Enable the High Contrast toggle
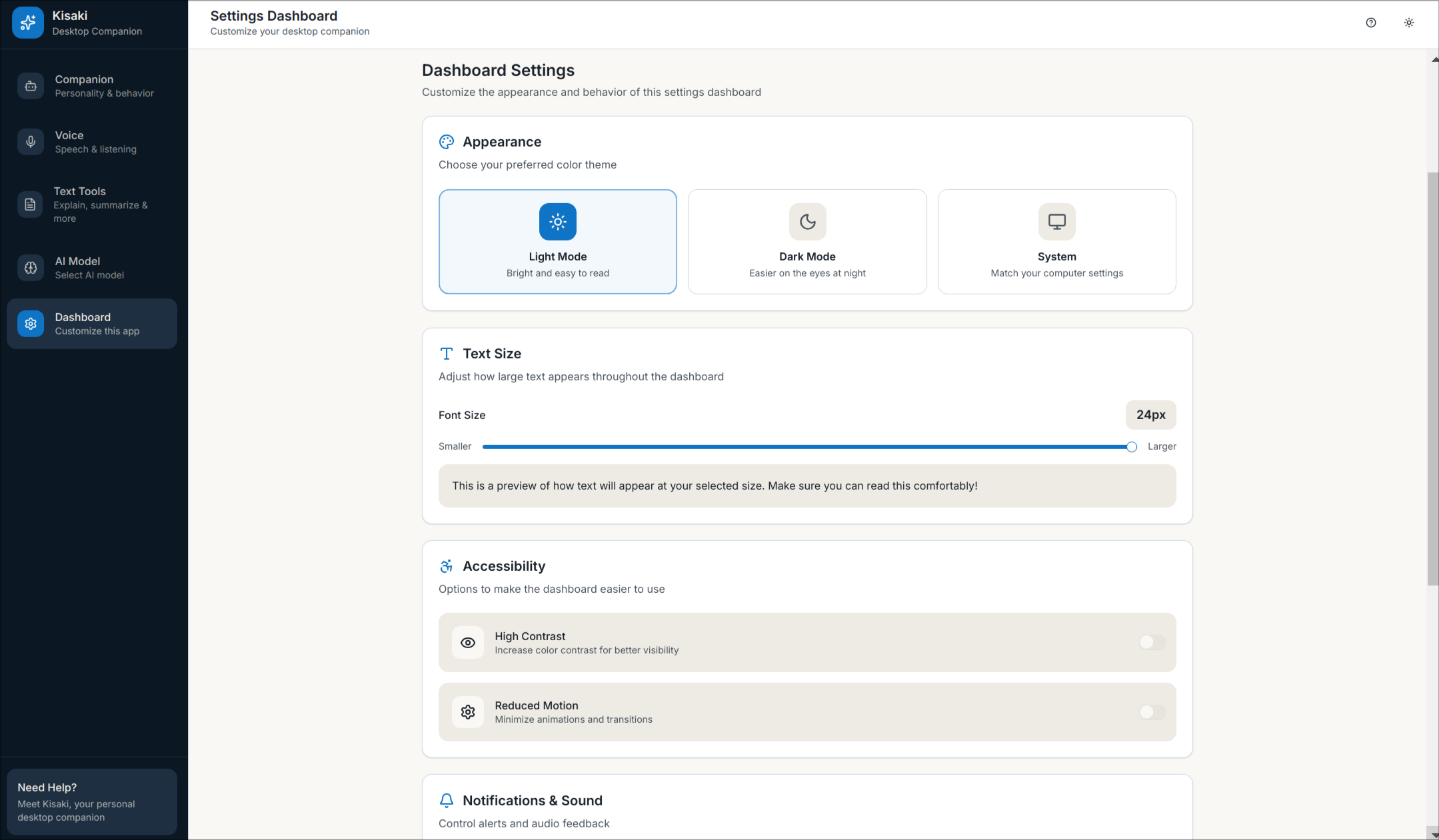 [x=1152, y=643]
